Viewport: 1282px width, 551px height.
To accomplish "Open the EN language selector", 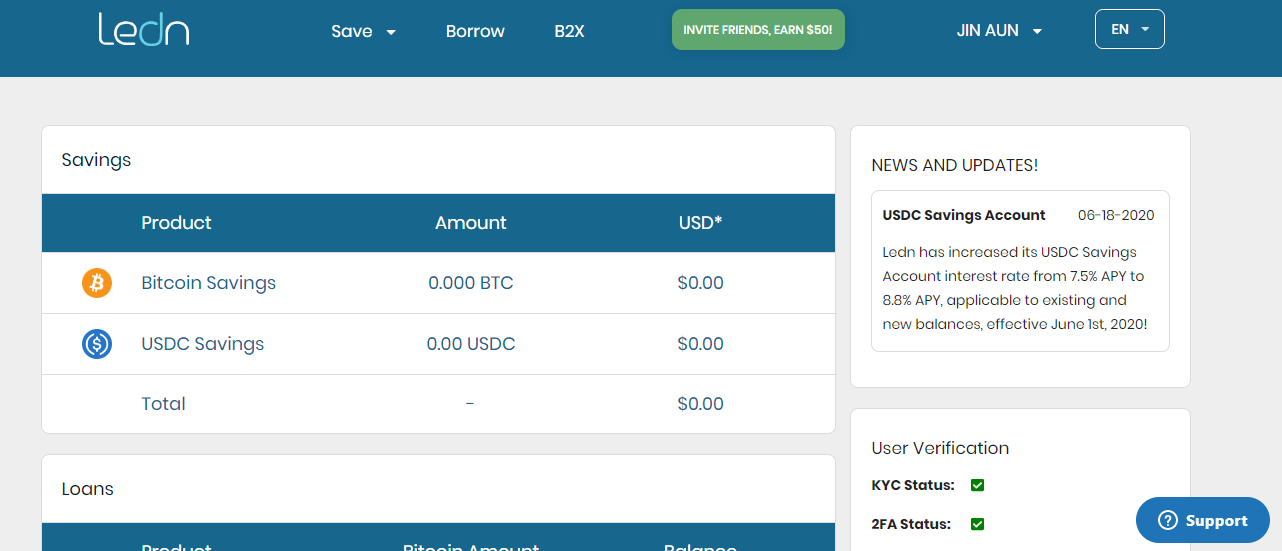I will pos(1130,29).
